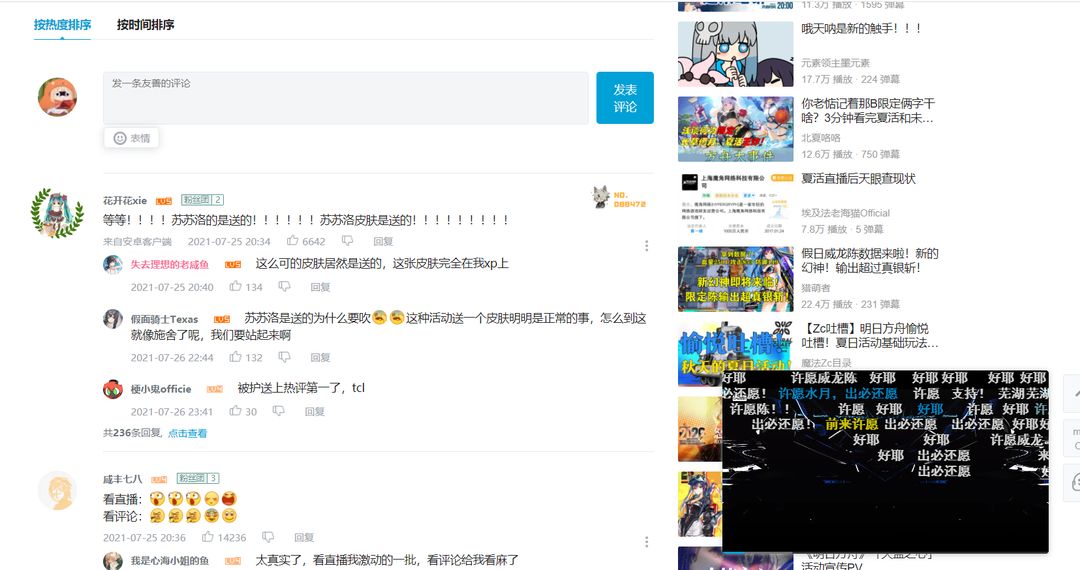The height and width of the screenshot is (570, 1080).
Task: Focus the comment text box
Action: 346,98
